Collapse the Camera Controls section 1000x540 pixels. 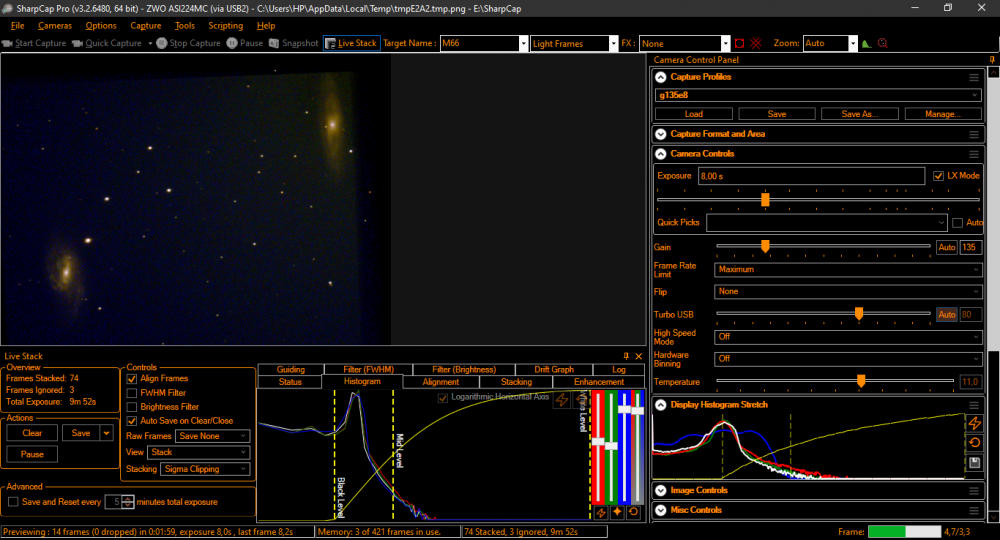(x=661, y=154)
